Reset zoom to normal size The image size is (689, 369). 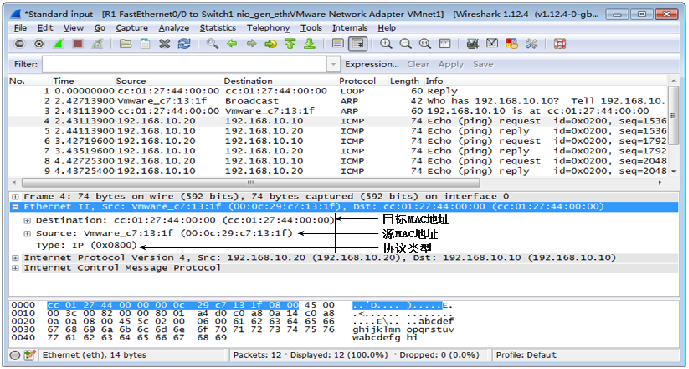(425, 43)
